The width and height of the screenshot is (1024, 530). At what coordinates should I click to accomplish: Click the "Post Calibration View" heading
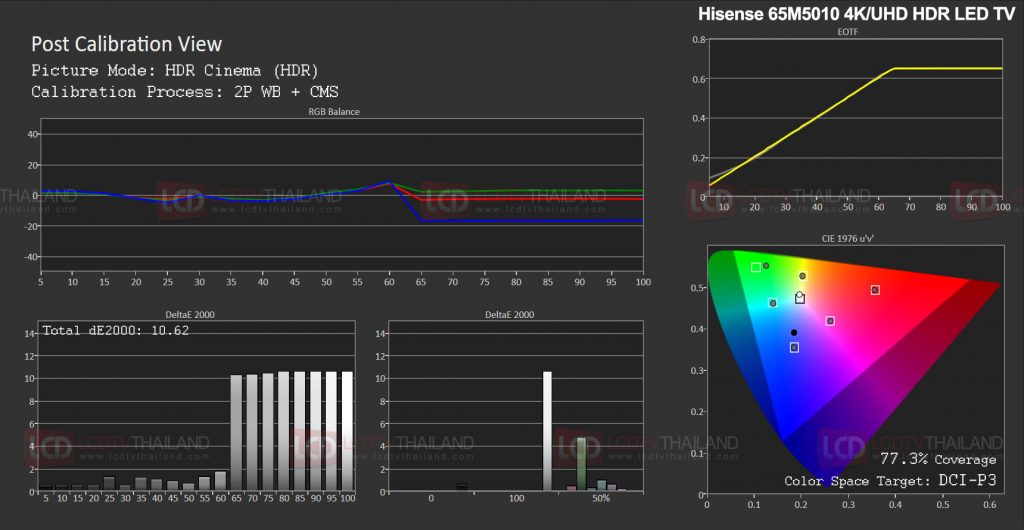coord(127,44)
